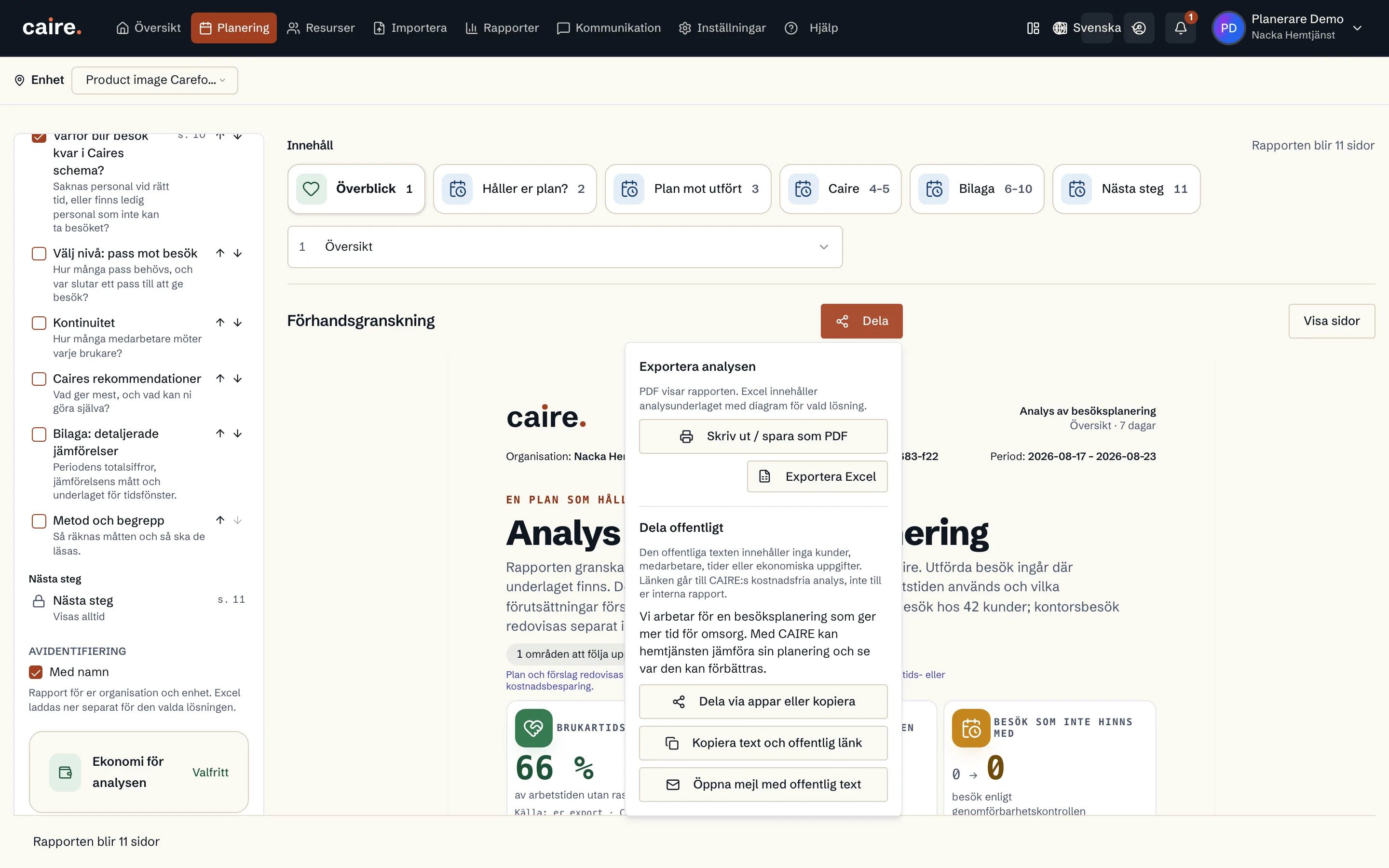1389x868 pixels.
Task: Click the PD profile avatar
Action: pos(1228,28)
